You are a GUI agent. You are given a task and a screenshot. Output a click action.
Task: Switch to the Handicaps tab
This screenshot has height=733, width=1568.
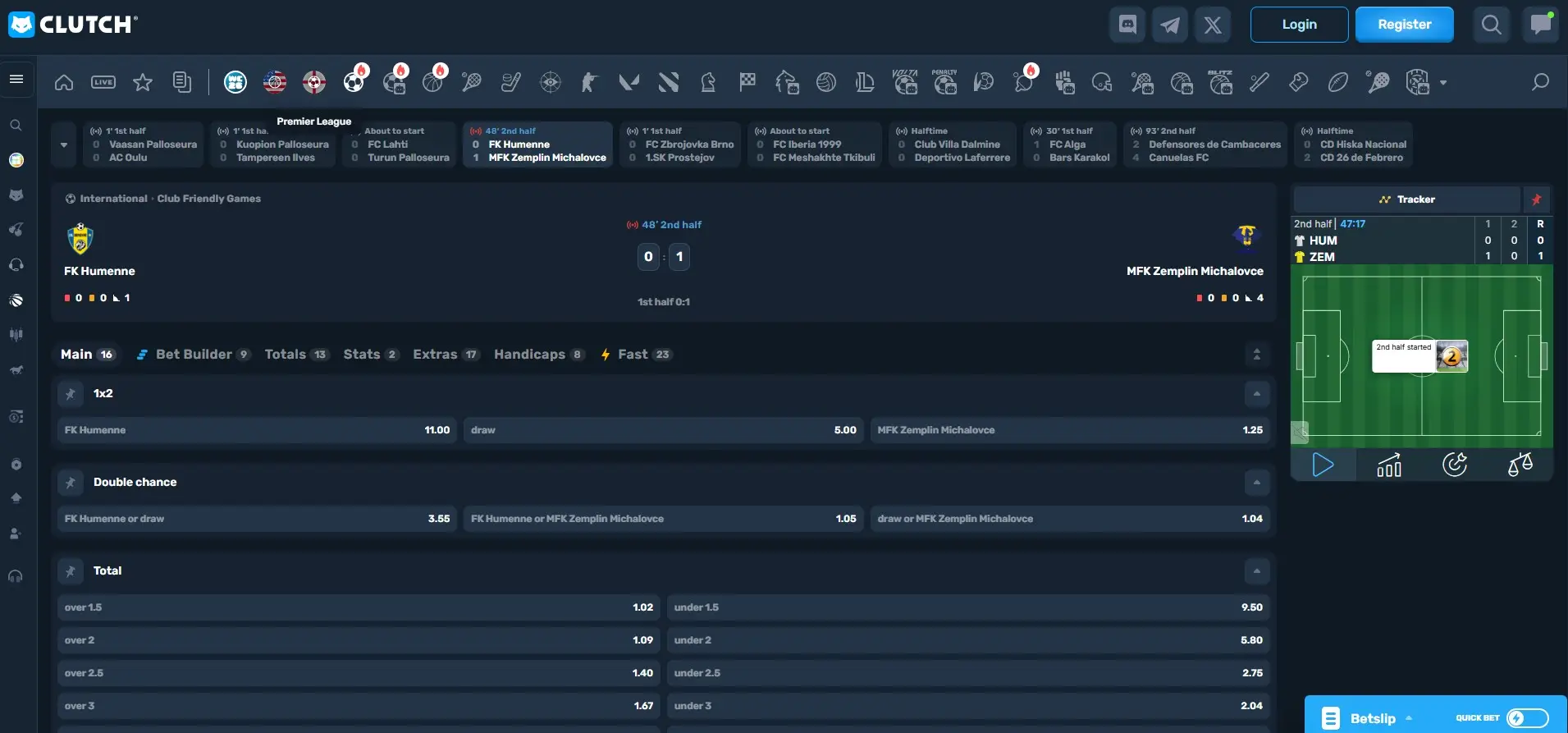click(x=539, y=355)
